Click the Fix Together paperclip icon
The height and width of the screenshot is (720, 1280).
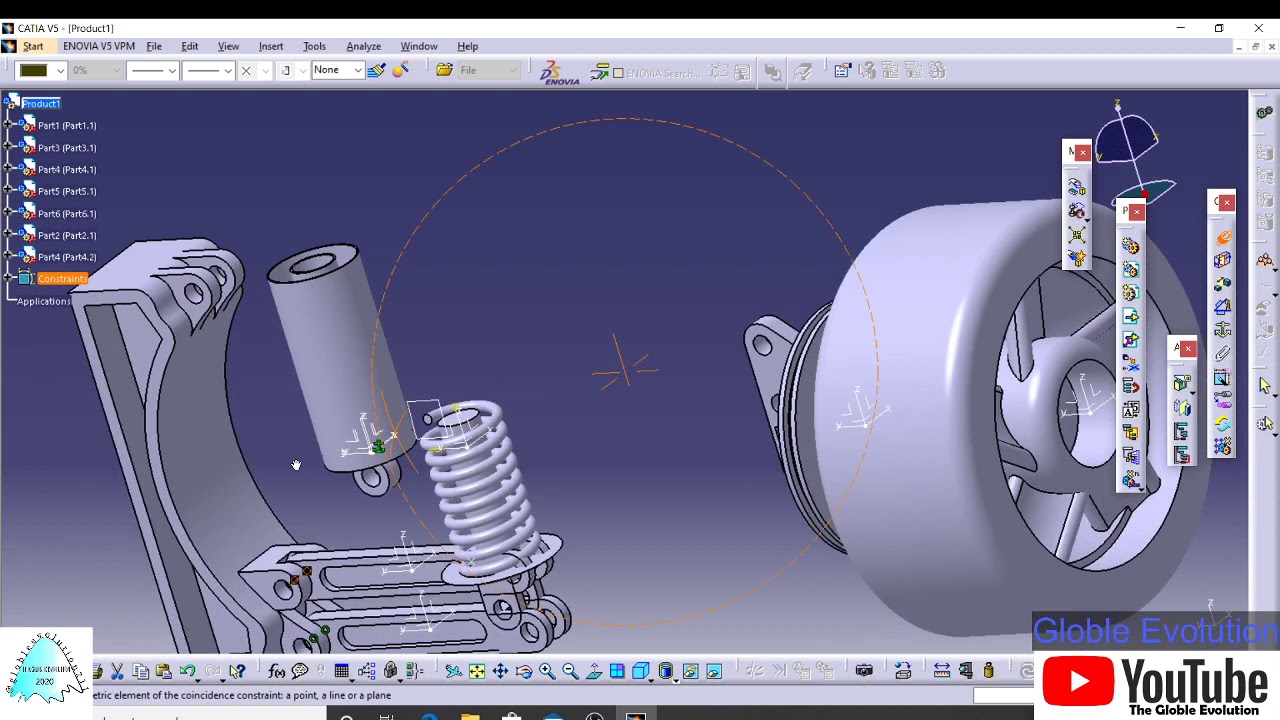click(x=1222, y=353)
